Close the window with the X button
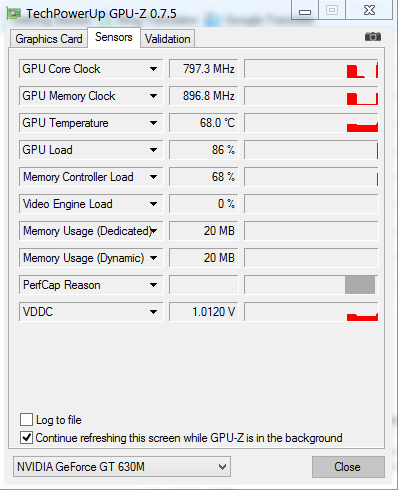 click(x=369, y=10)
